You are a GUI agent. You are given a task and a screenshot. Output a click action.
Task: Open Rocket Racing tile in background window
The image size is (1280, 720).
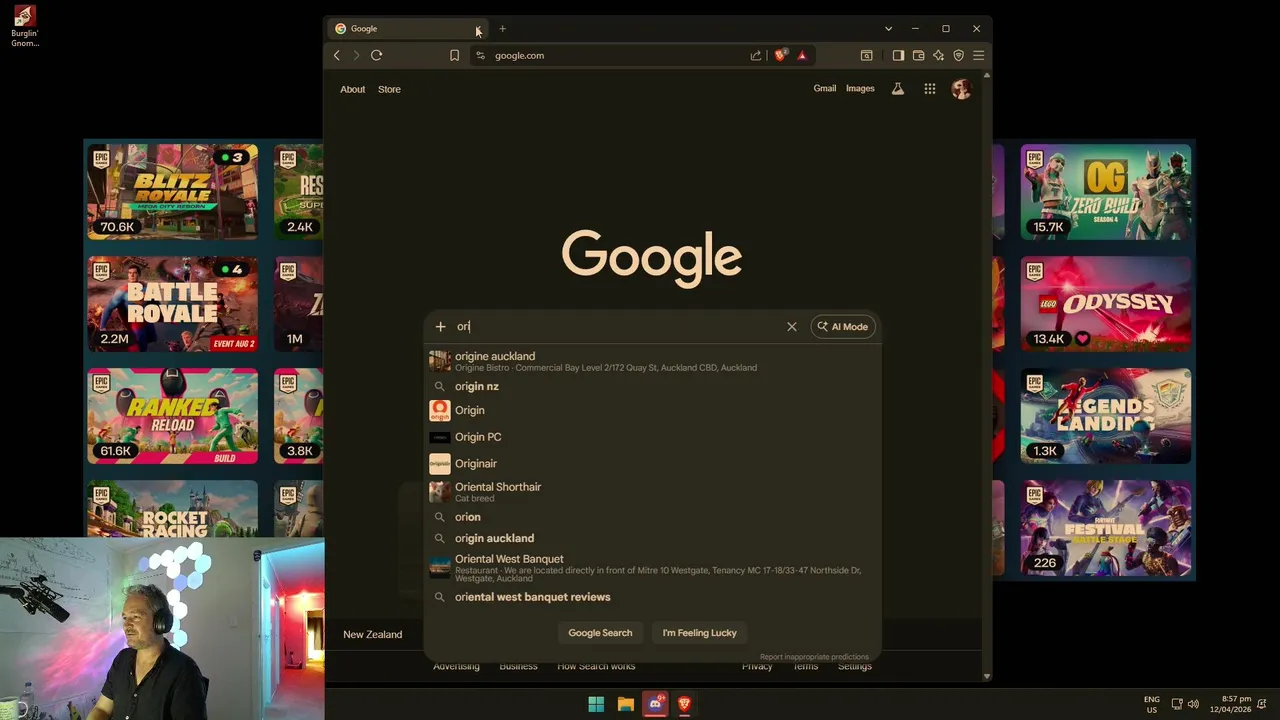172,510
